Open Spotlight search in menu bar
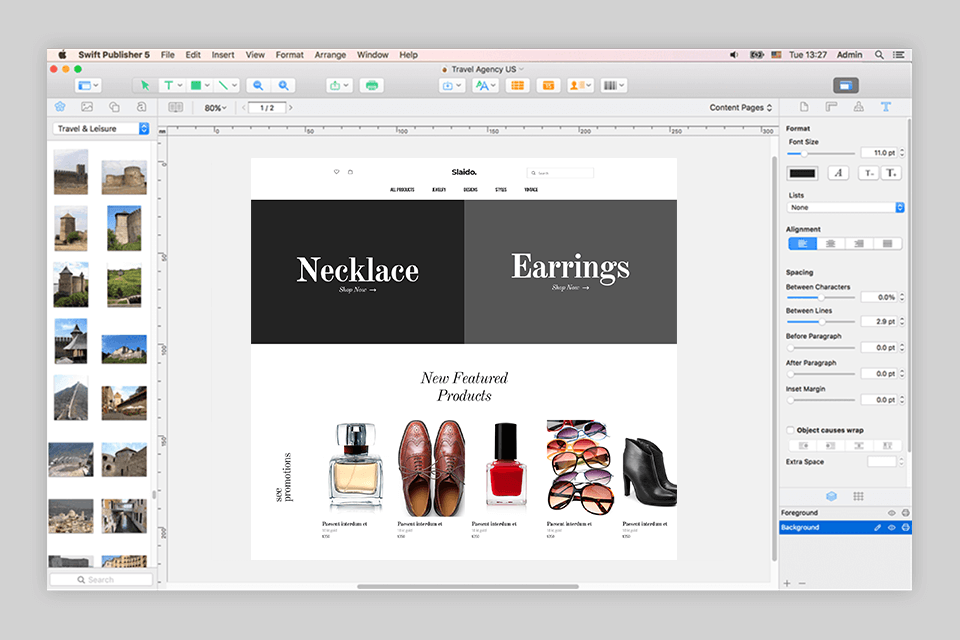 [879, 55]
